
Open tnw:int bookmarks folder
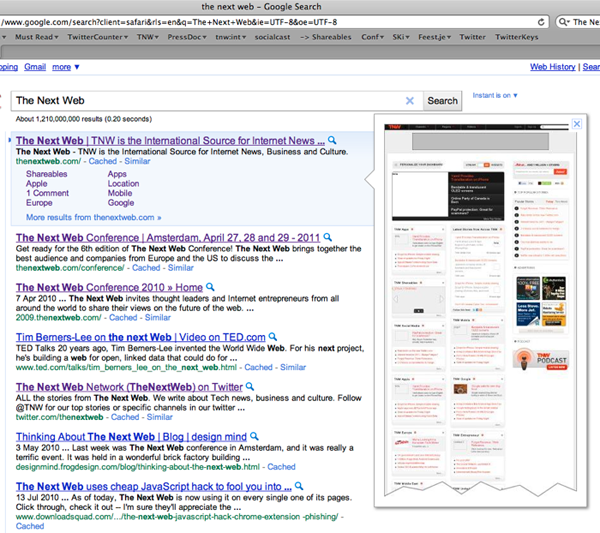point(230,37)
